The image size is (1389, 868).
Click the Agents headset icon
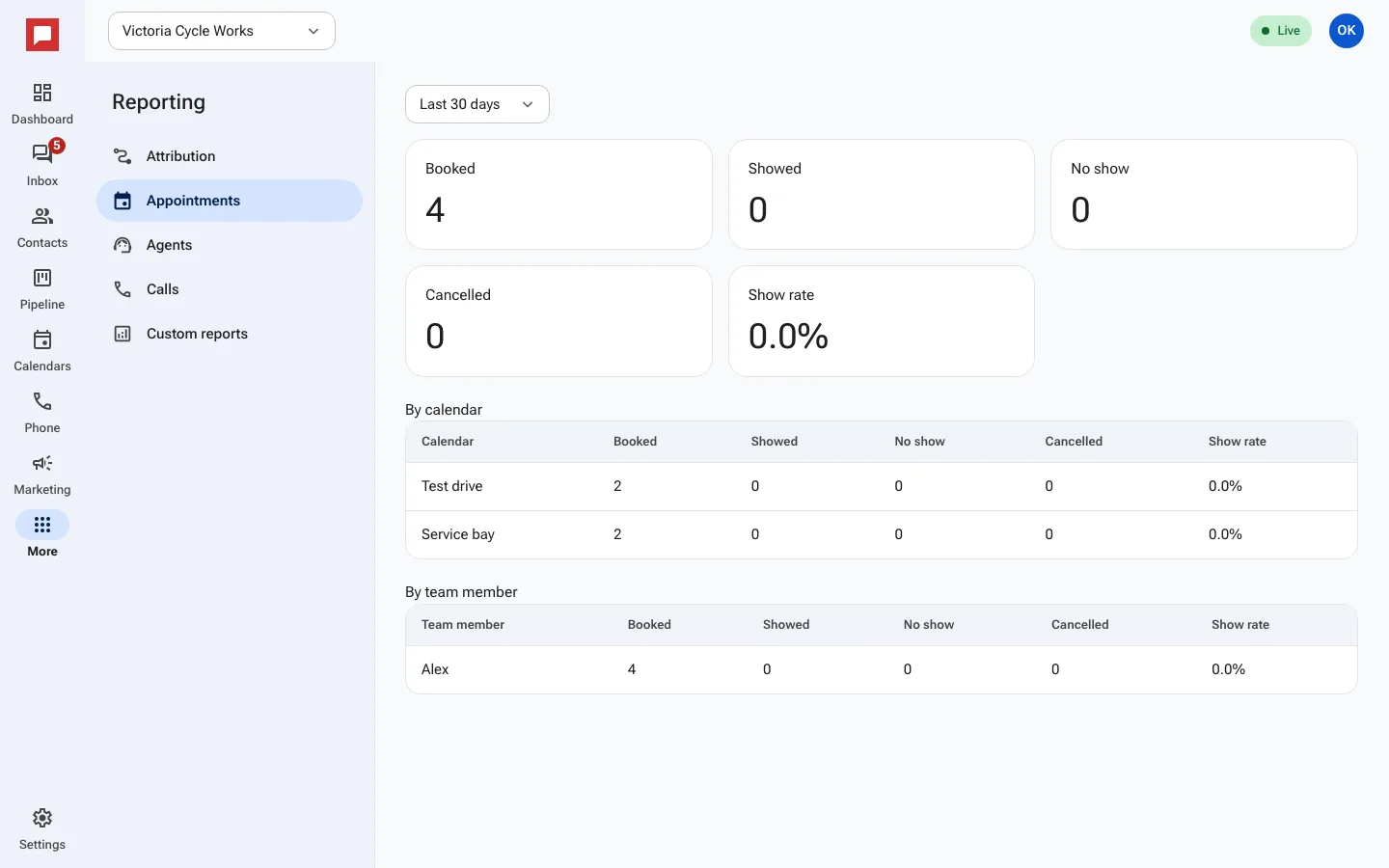pos(123,245)
